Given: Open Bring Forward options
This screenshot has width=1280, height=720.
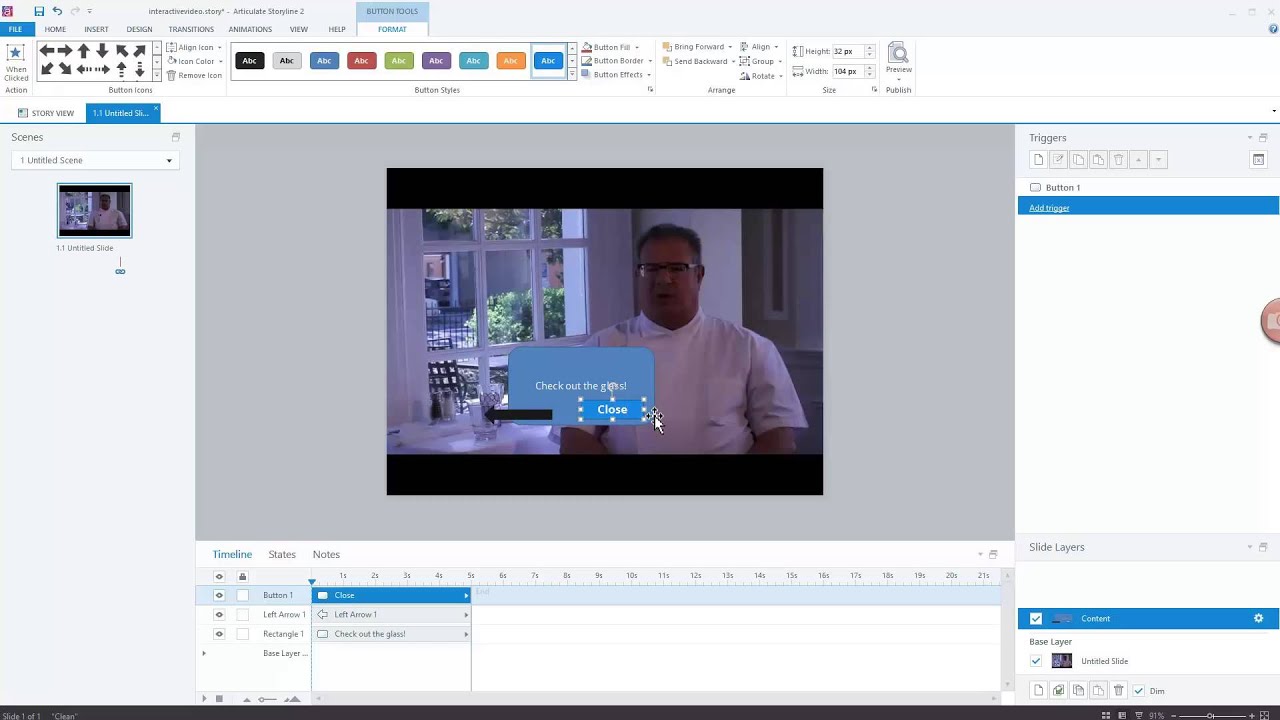Looking at the screenshot, I should [x=697, y=47].
